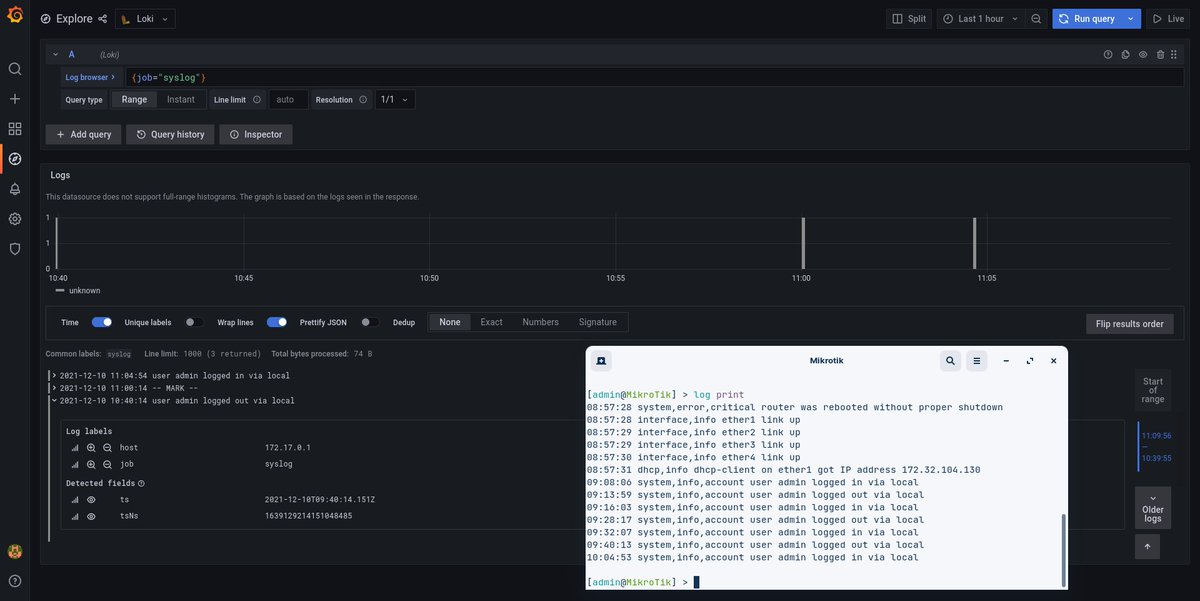Open the Explore compass icon in sidebar

(x=14, y=159)
